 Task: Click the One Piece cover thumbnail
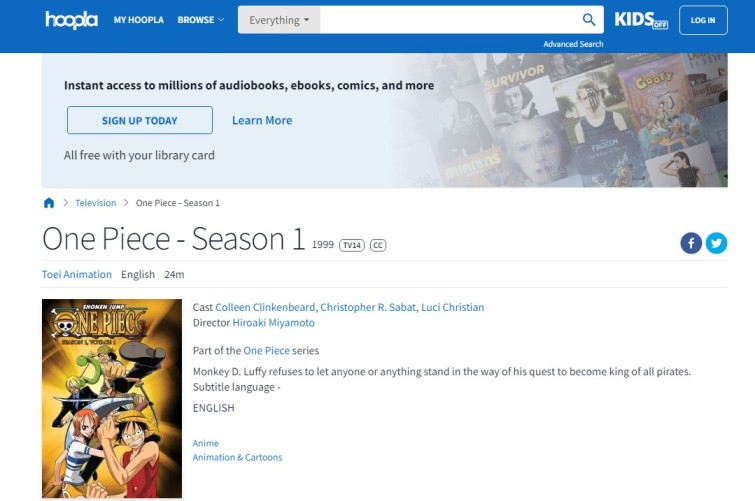112,398
